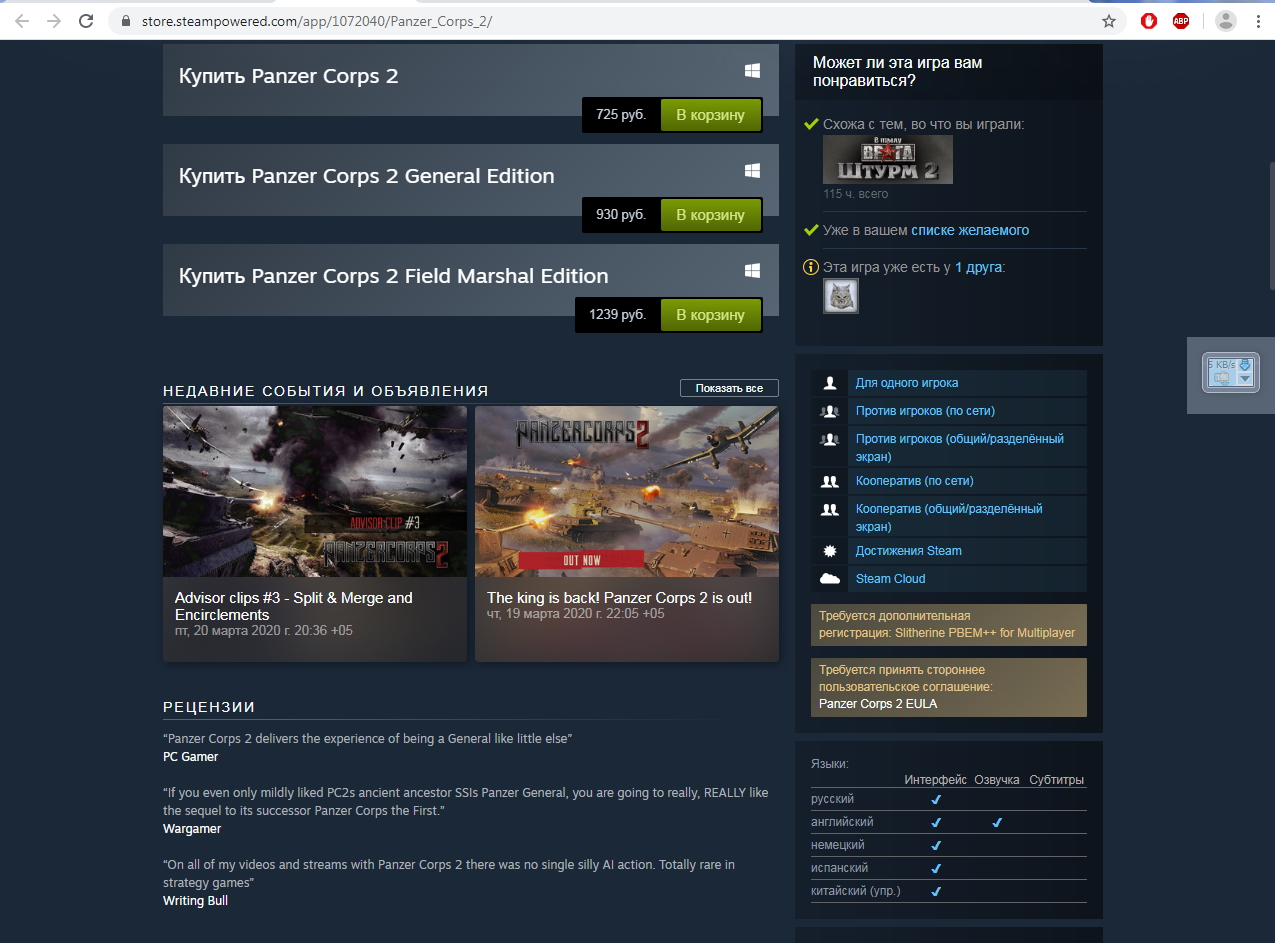This screenshot has height=943, width=1275.
Task: Click the single-player icon beside 'Для одного игрока'
Action: tap(829, 383)
